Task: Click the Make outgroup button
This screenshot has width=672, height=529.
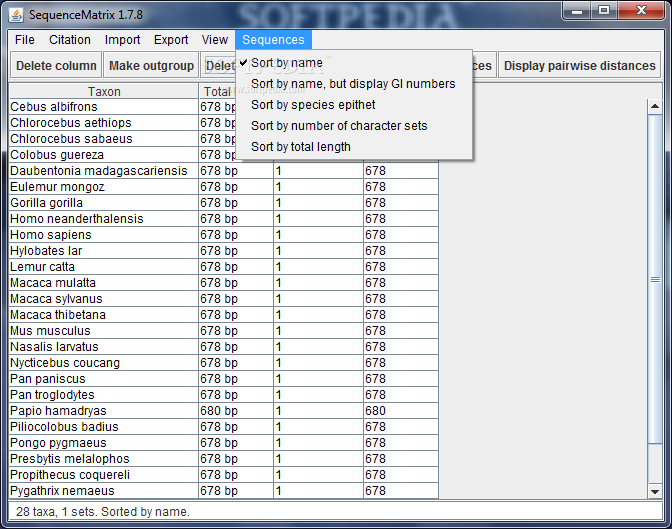Action: (x=151, y=66)
